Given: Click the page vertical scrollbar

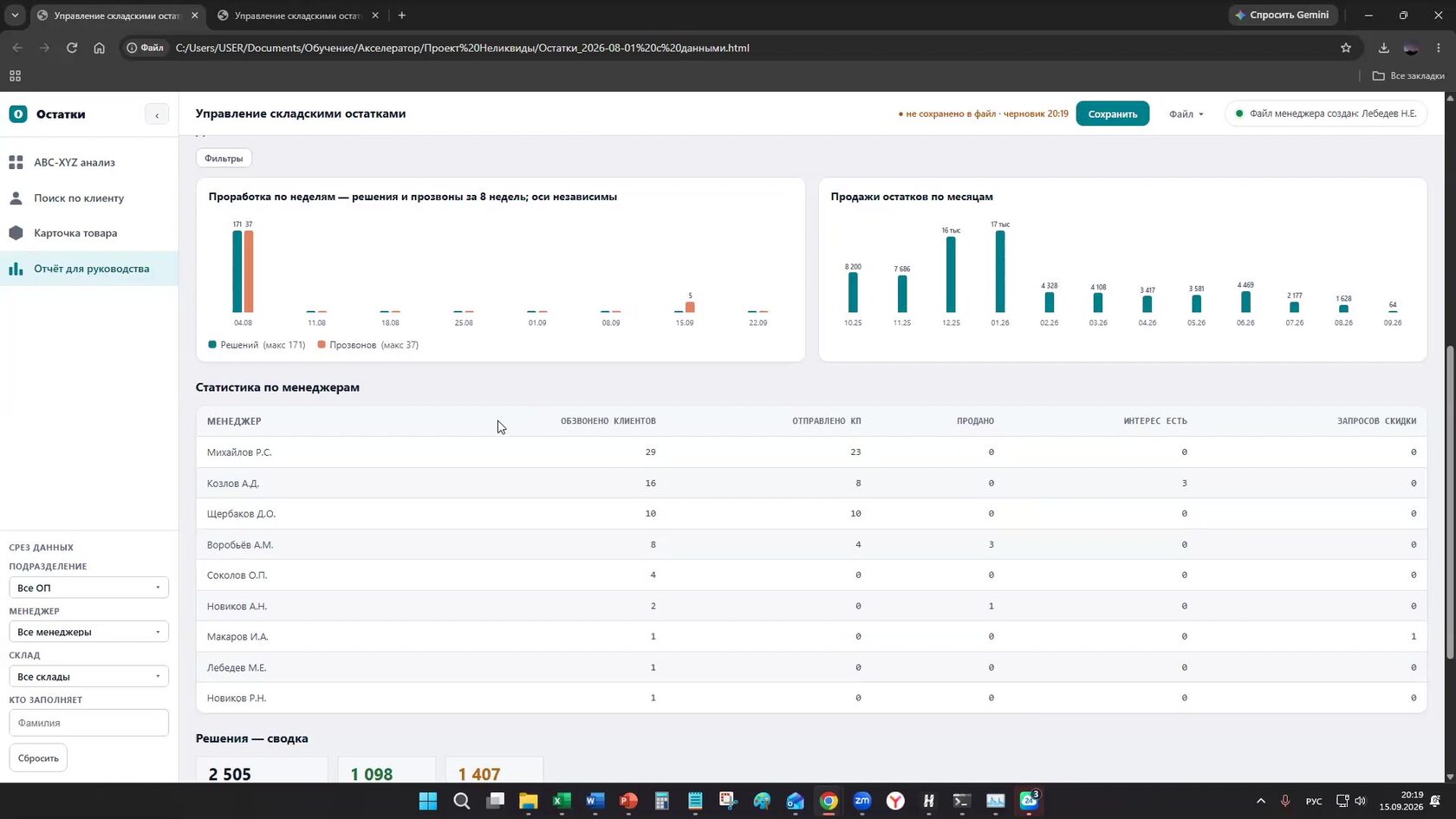Looking at the screenshot, I should tap(1450, 503).
